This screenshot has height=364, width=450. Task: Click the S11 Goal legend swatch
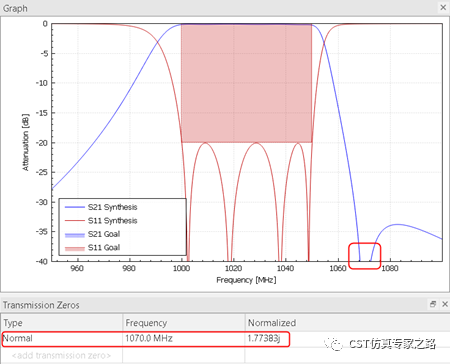75,248
